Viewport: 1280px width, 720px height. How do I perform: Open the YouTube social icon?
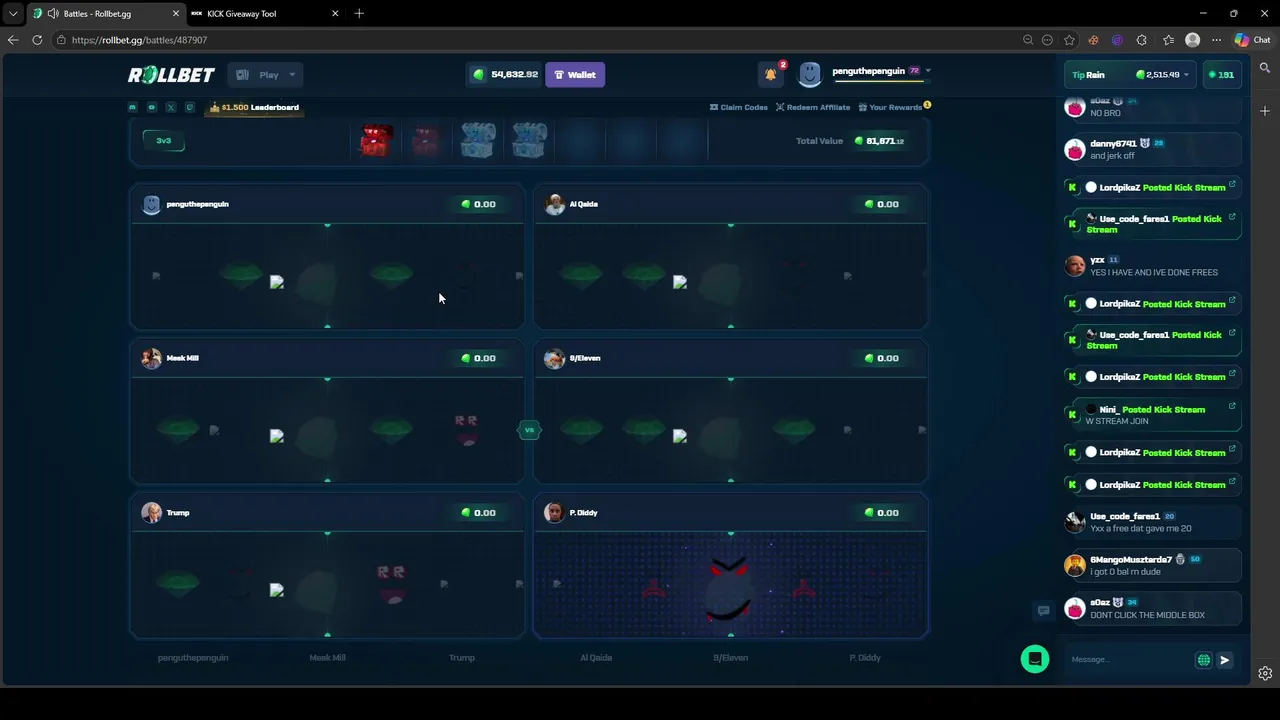152,107
